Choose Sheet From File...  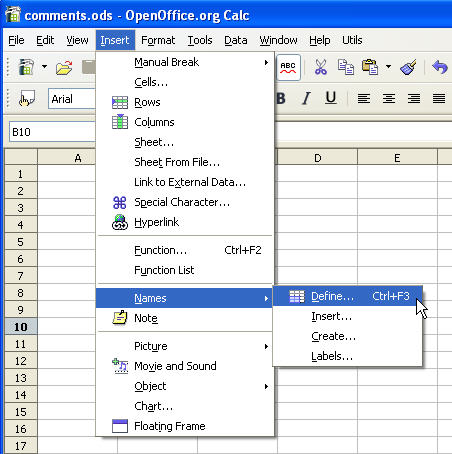point(185,162)
